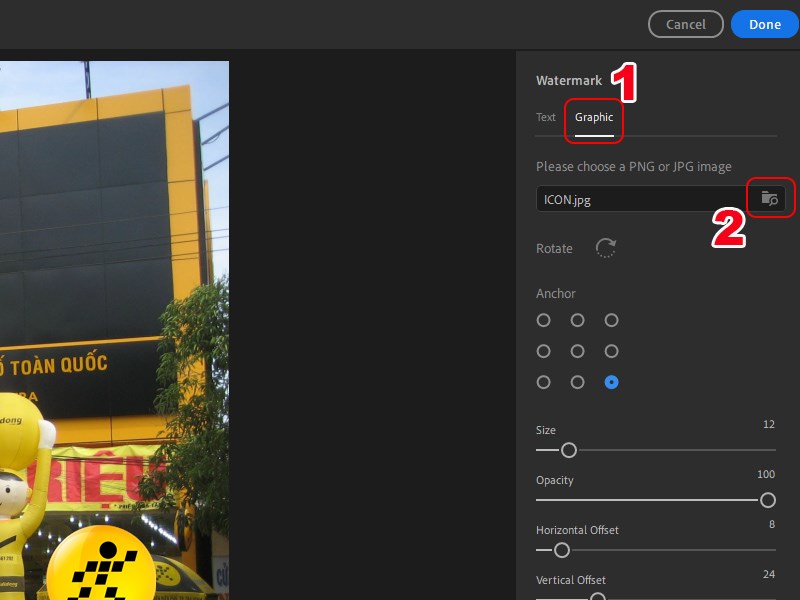Screen dimensions: 800x600
Task: Adjust the Horizontal Offset slider
Action: 562,550
